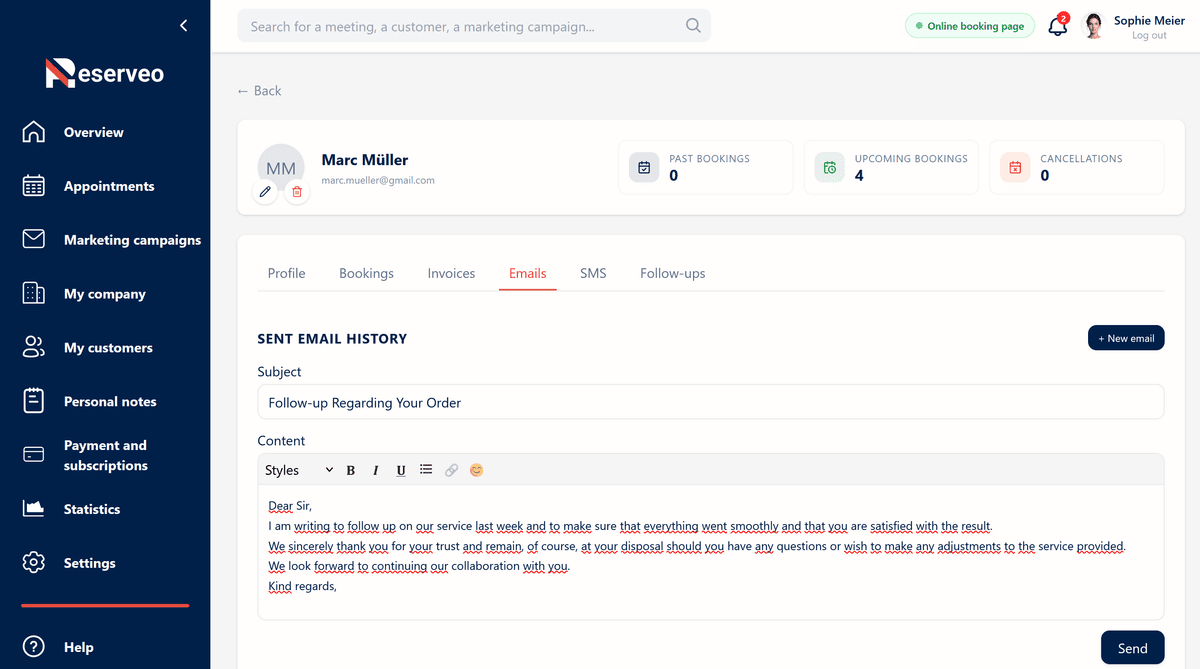The image size is (1200, 669).
Task: Click the Personal notes clipboard icon
Action: tap(34, 401)
